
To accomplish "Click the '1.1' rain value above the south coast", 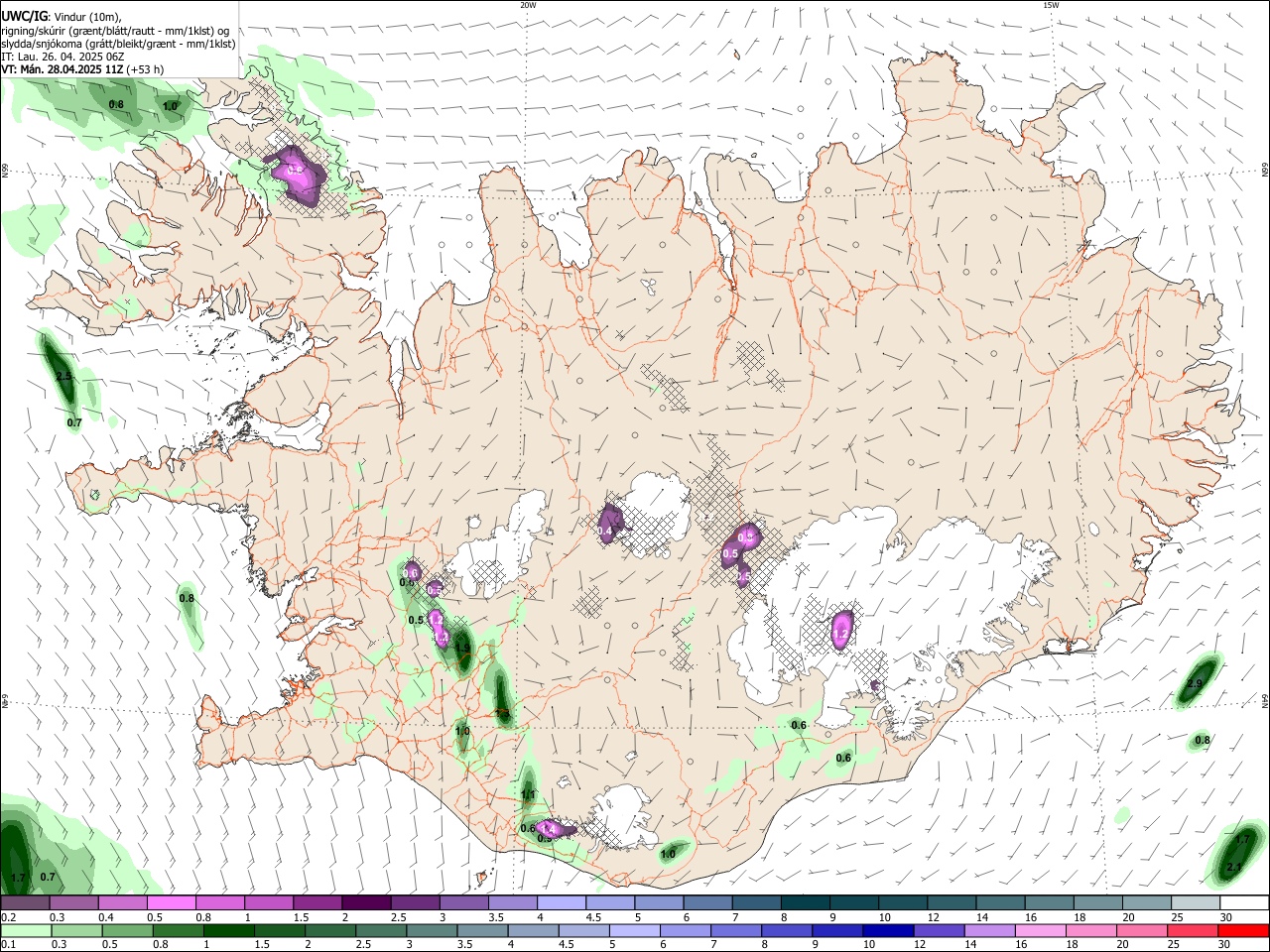I will tap(528, 795).
